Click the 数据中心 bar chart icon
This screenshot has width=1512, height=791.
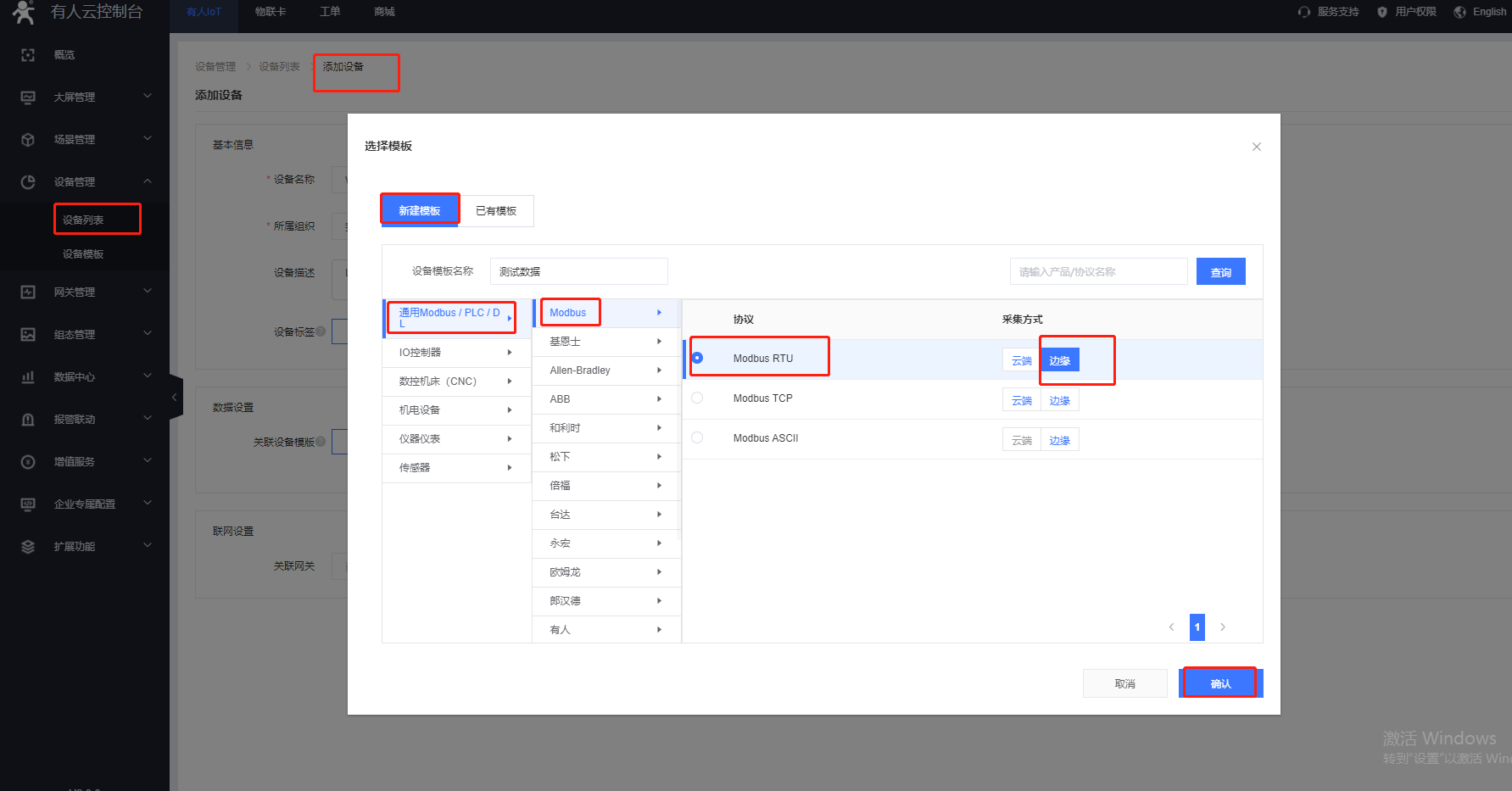click(28, 377)
